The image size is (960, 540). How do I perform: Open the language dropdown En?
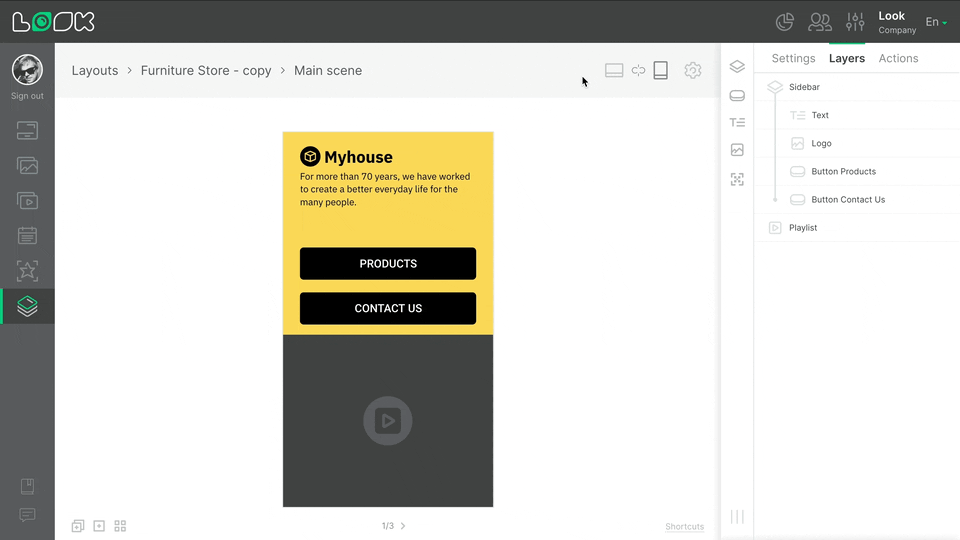(936, 22)
